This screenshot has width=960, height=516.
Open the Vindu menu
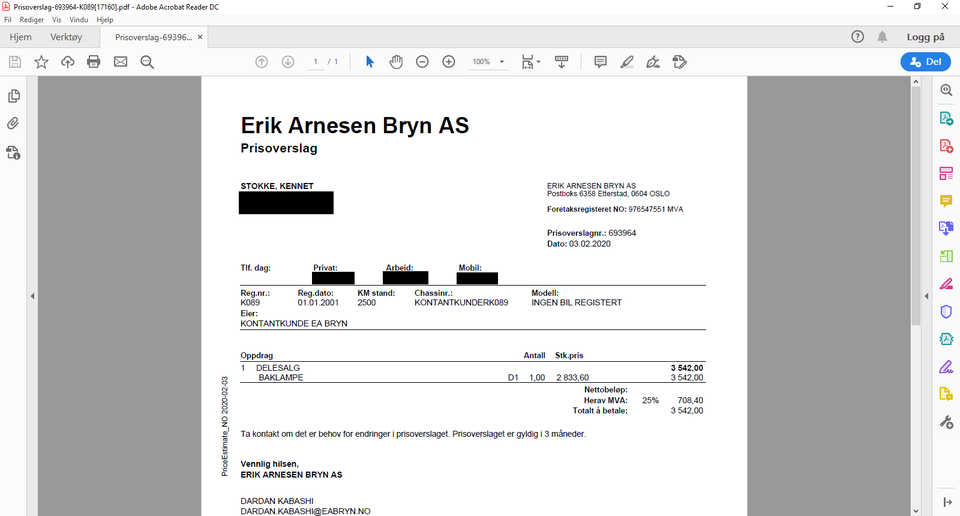pyautogui.click(x=79, y=20)
